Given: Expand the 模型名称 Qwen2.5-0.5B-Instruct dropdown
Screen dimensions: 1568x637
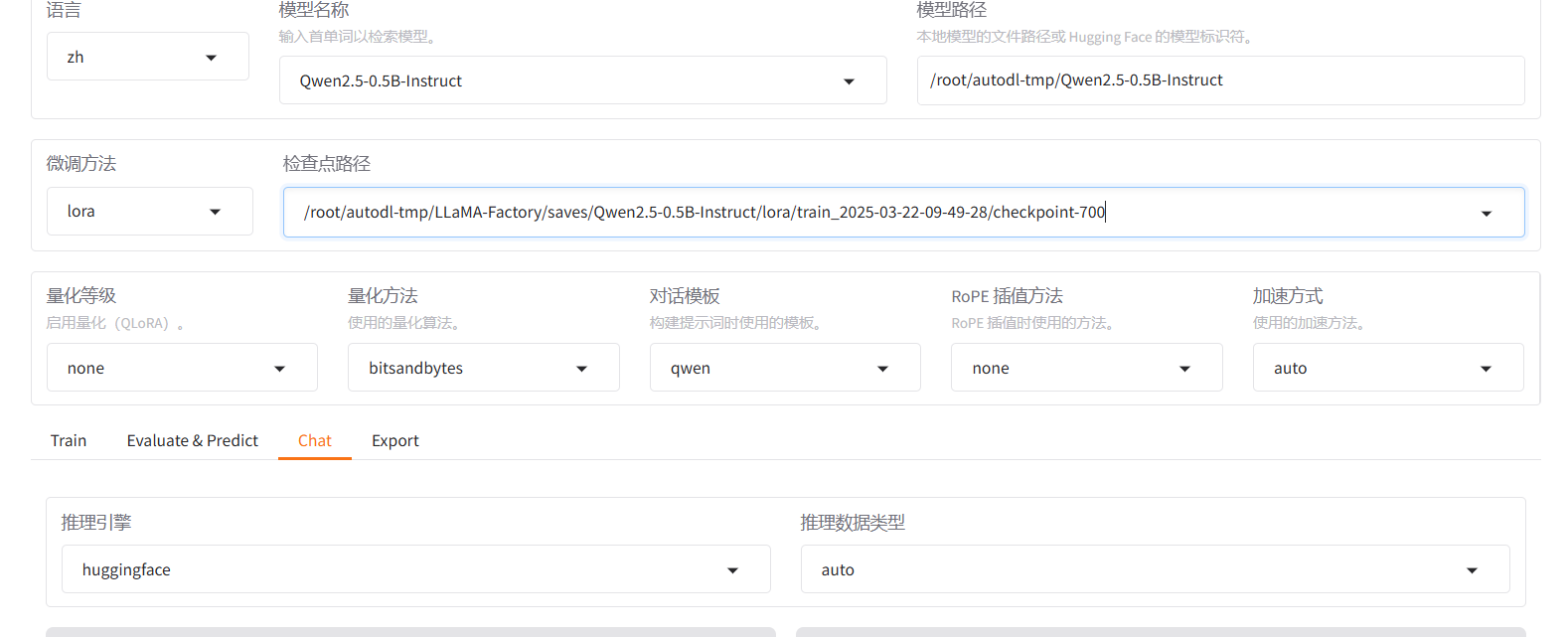Looking at the screenshot, I should (581, 80).
